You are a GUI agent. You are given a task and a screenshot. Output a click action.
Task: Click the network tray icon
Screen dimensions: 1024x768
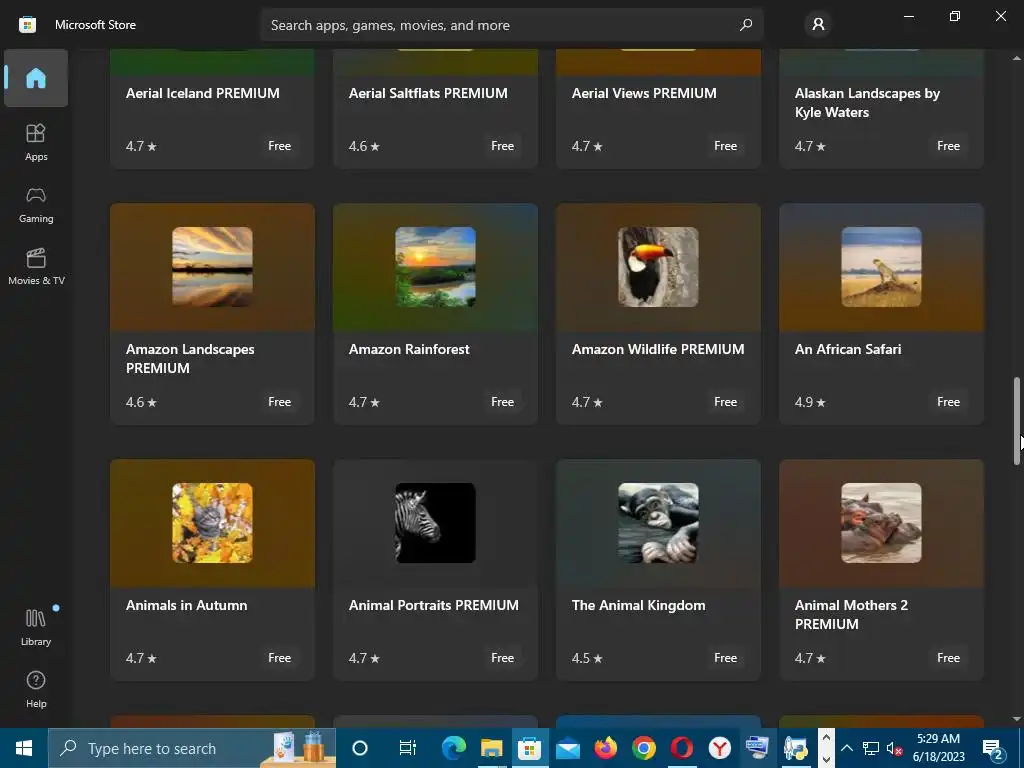click(x=871, y=748)
